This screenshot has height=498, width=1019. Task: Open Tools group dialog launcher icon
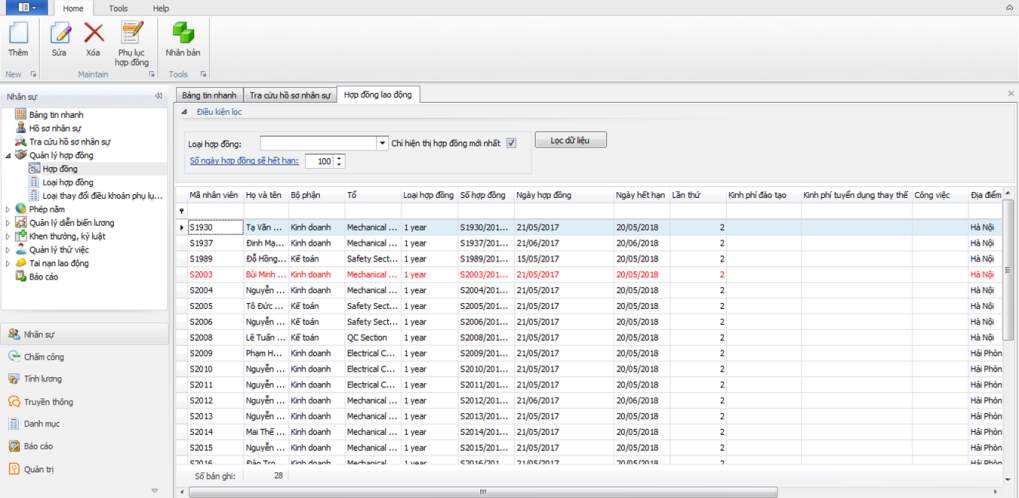pos(203,75)
